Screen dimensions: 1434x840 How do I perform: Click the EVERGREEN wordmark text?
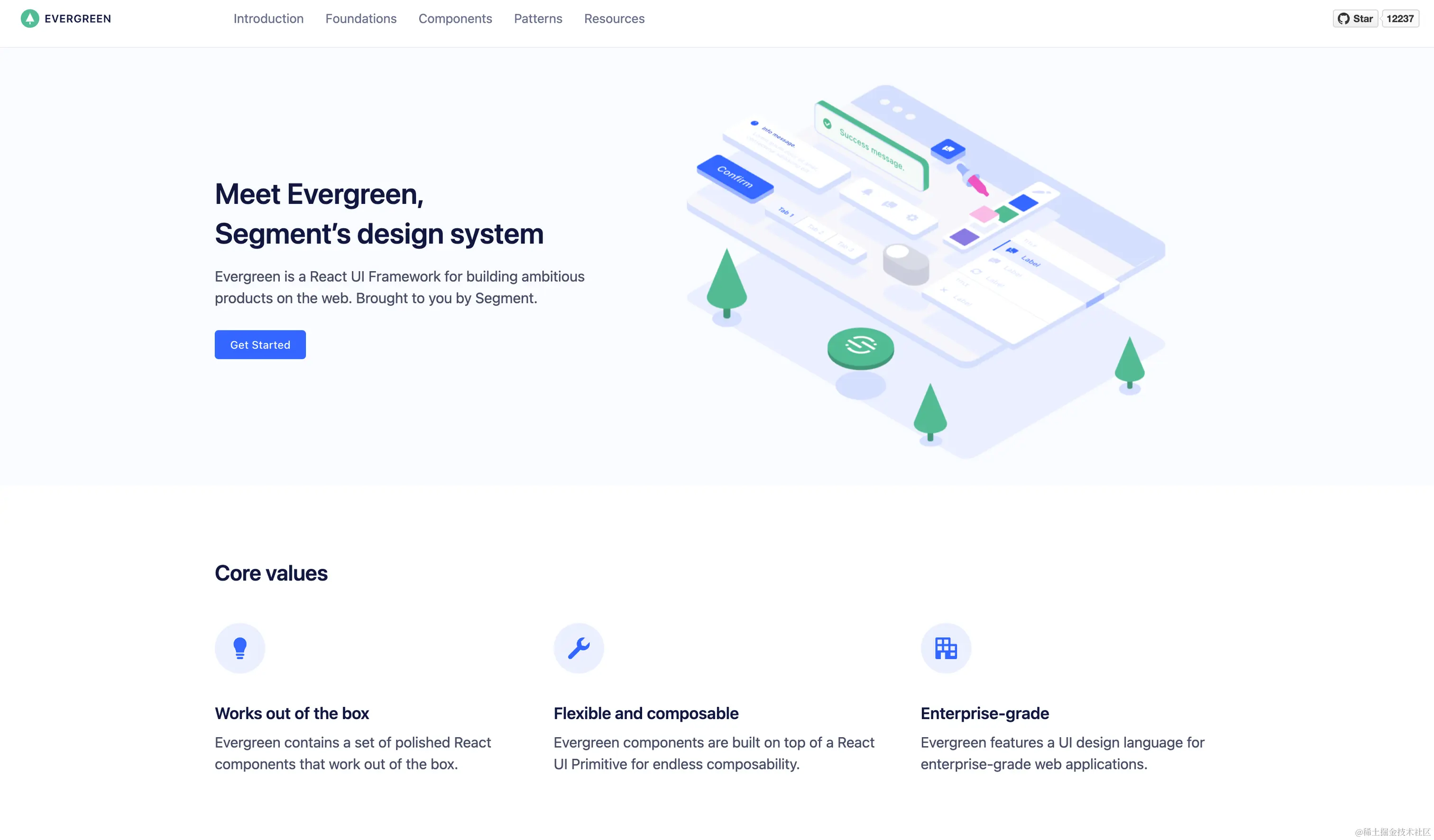(x=78, y=19)
